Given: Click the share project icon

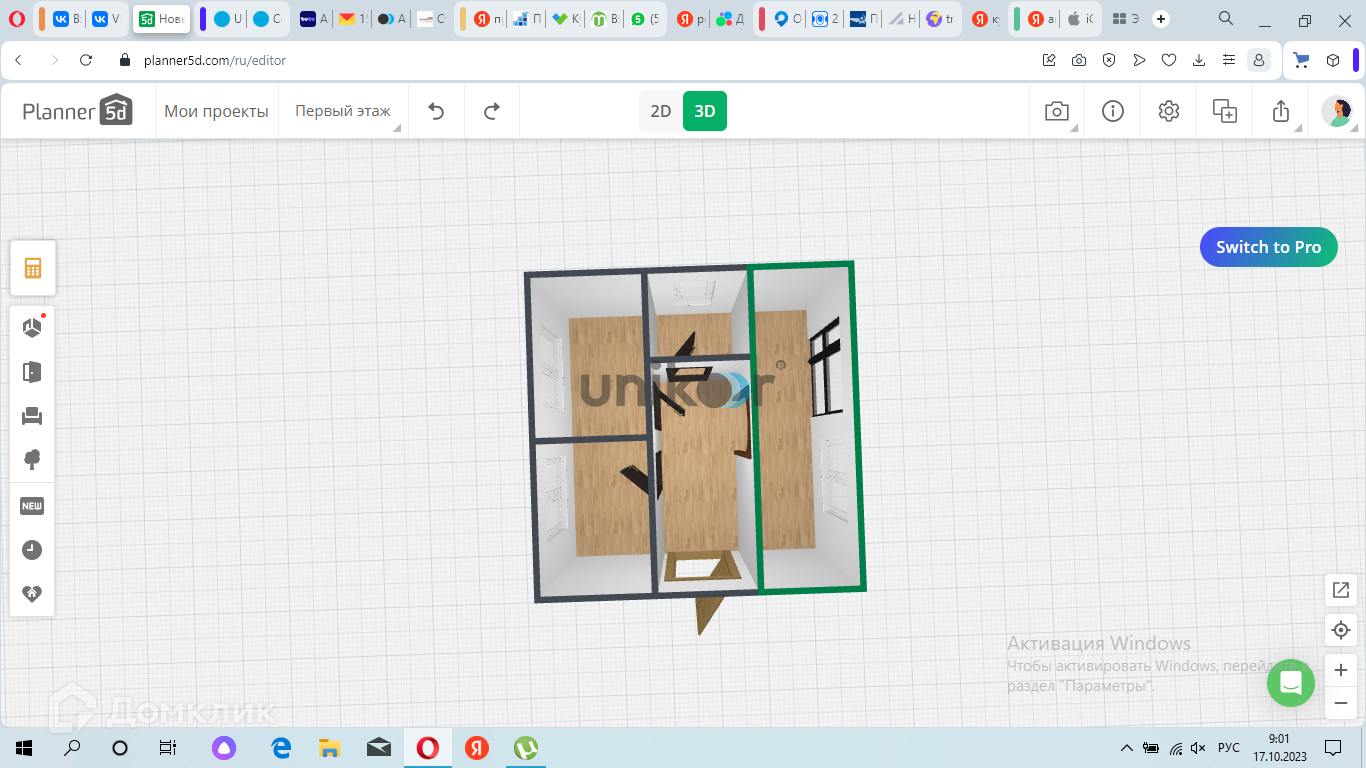Looking at the screenshot, I should coord(1281,111).
